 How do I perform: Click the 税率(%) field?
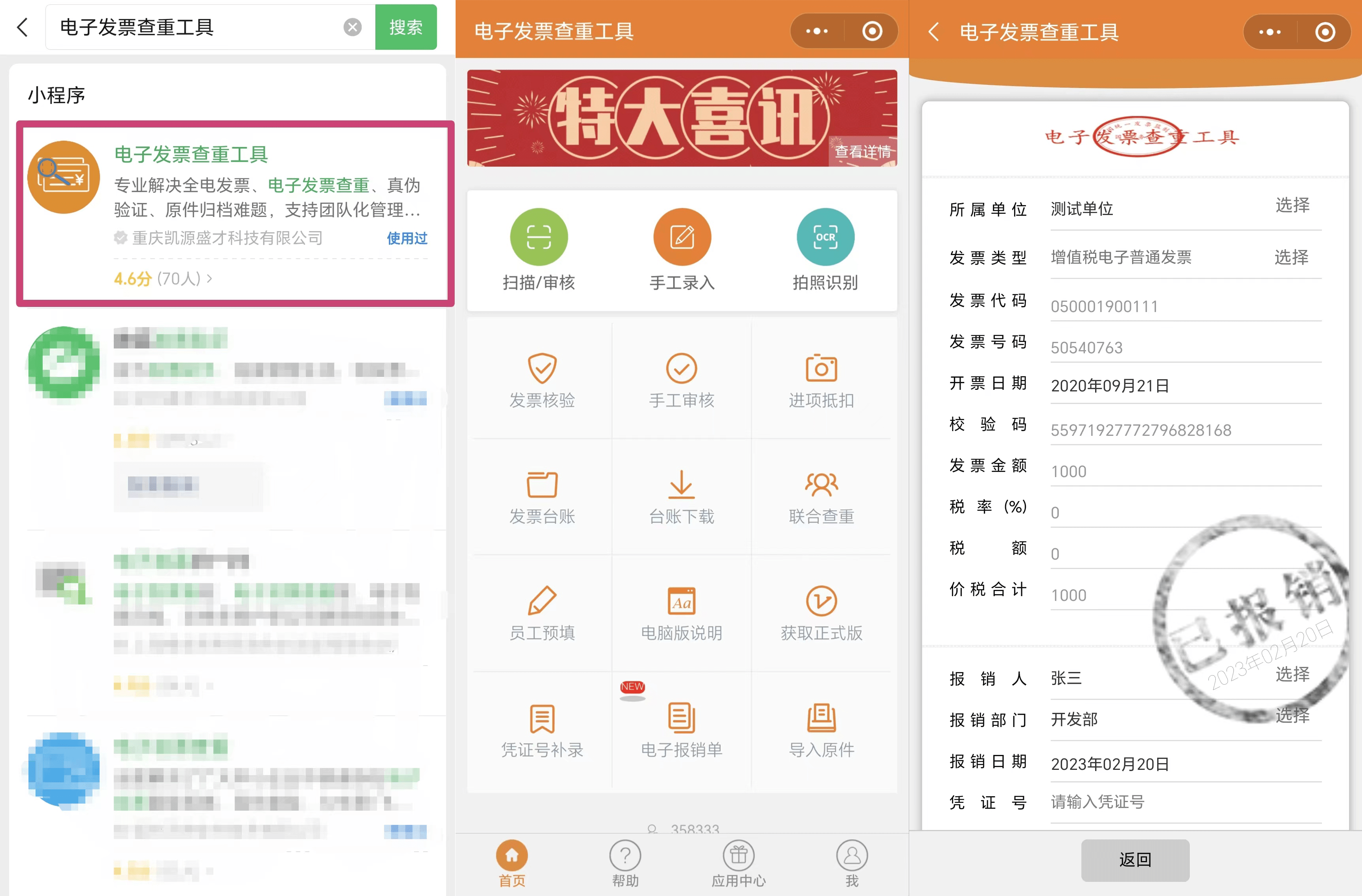click(1186, 512)
